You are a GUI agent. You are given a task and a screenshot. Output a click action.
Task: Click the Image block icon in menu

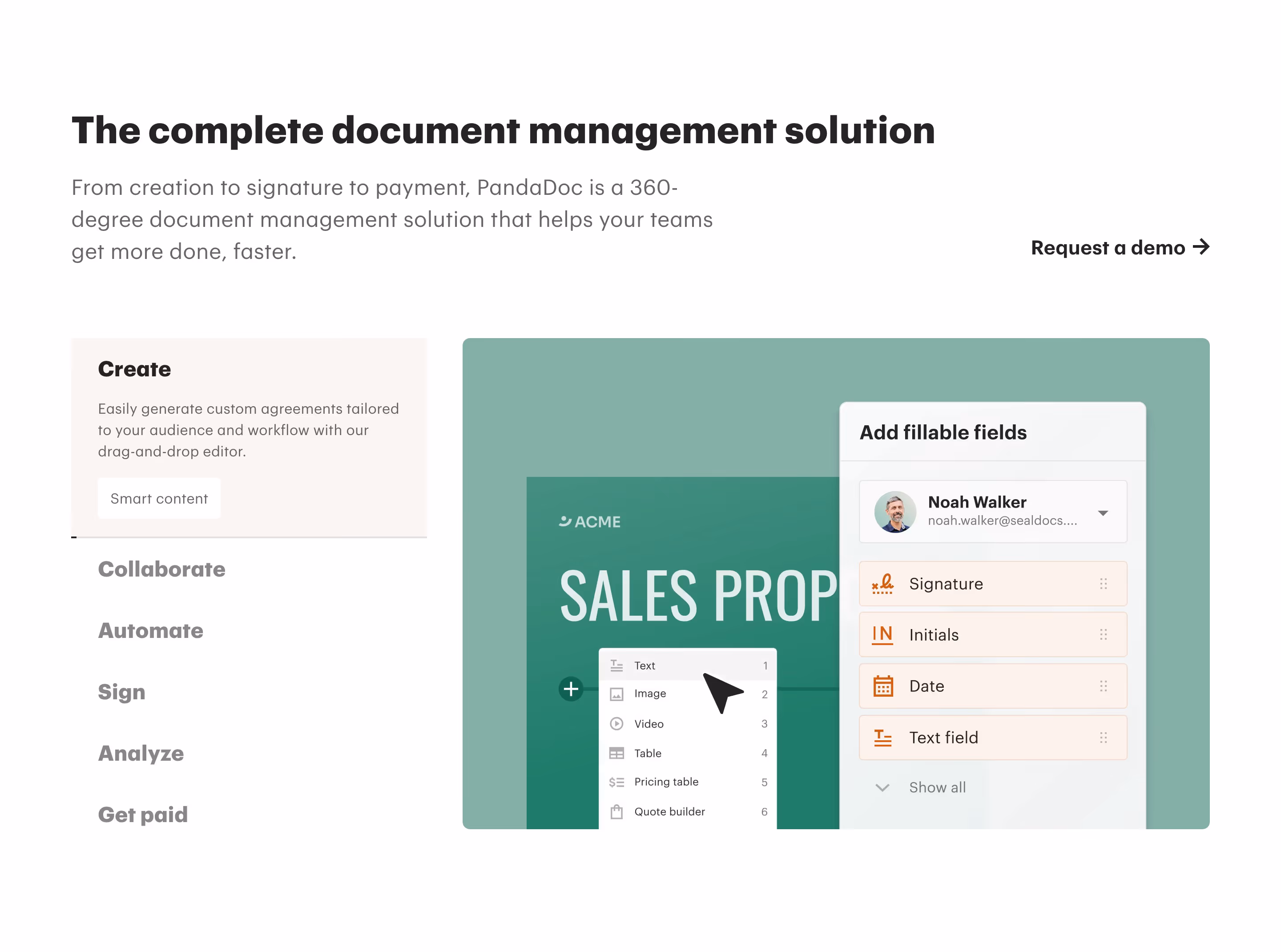point(616,694)
